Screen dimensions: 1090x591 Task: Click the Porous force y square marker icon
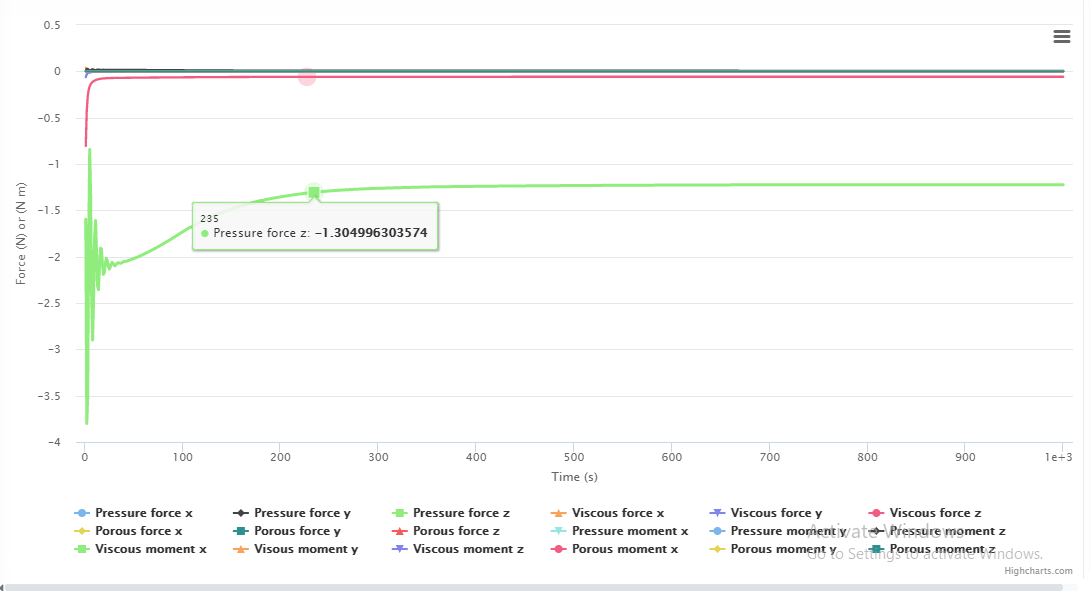(242, 531)
